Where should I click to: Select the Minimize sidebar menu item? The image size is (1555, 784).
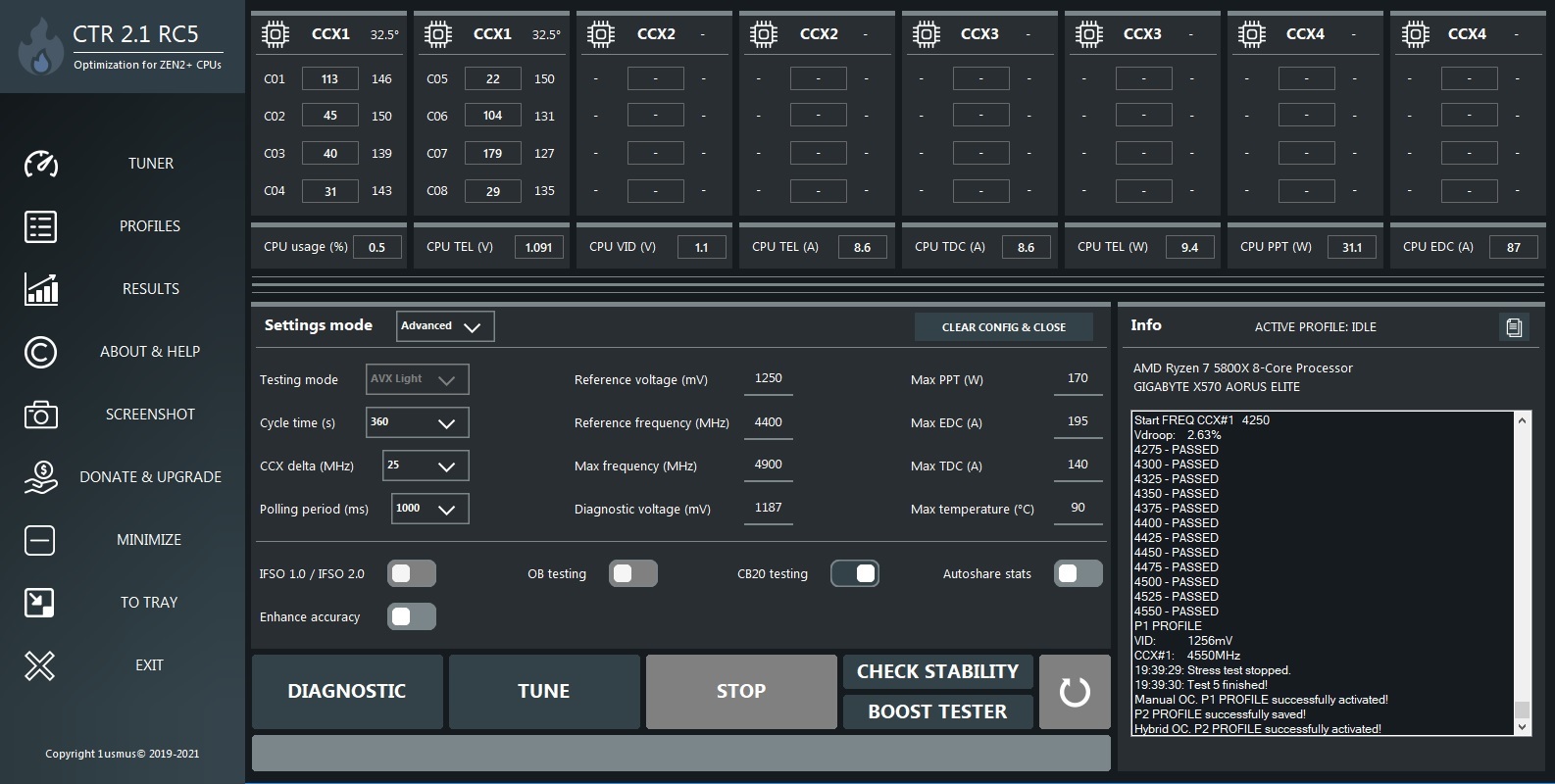point(149,540)
